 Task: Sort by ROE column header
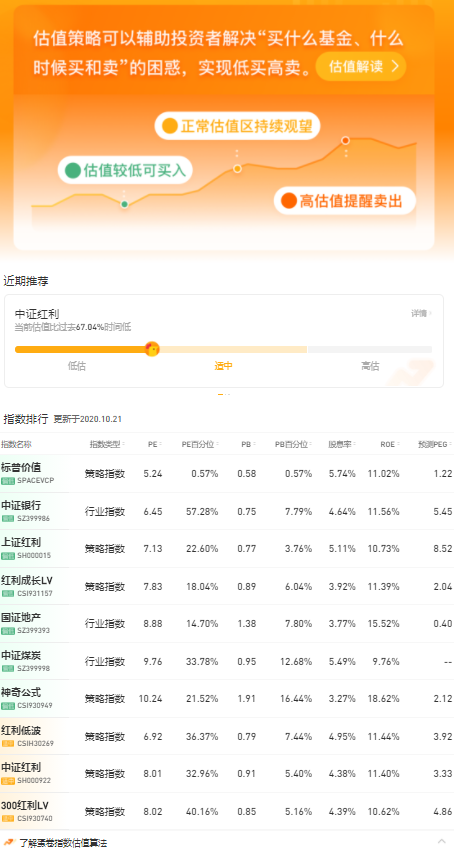click(x=390, y=444)
